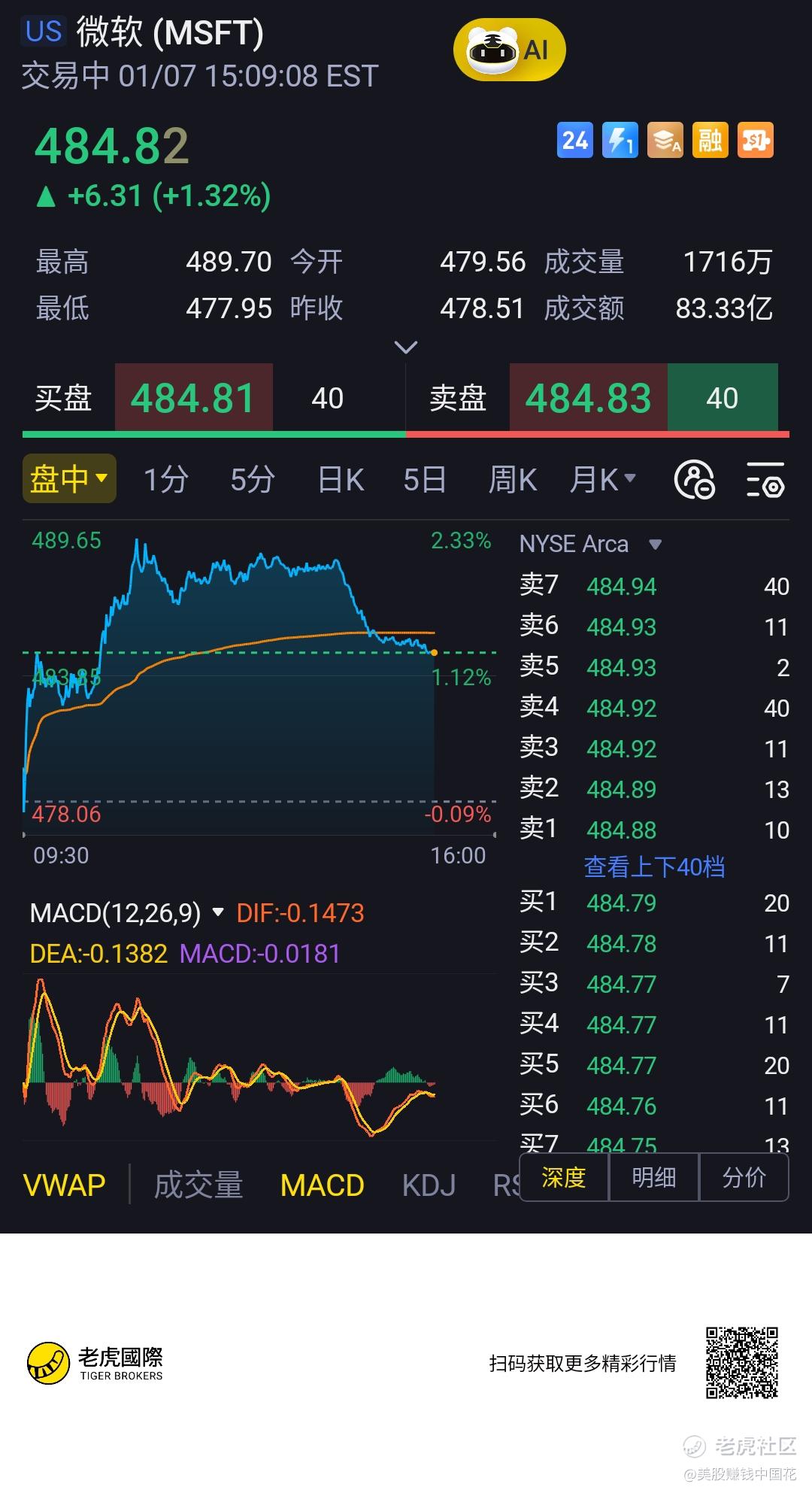Select 卖5 row in order book
Viewport: 812px width, 1493px height.
point(654,667)
